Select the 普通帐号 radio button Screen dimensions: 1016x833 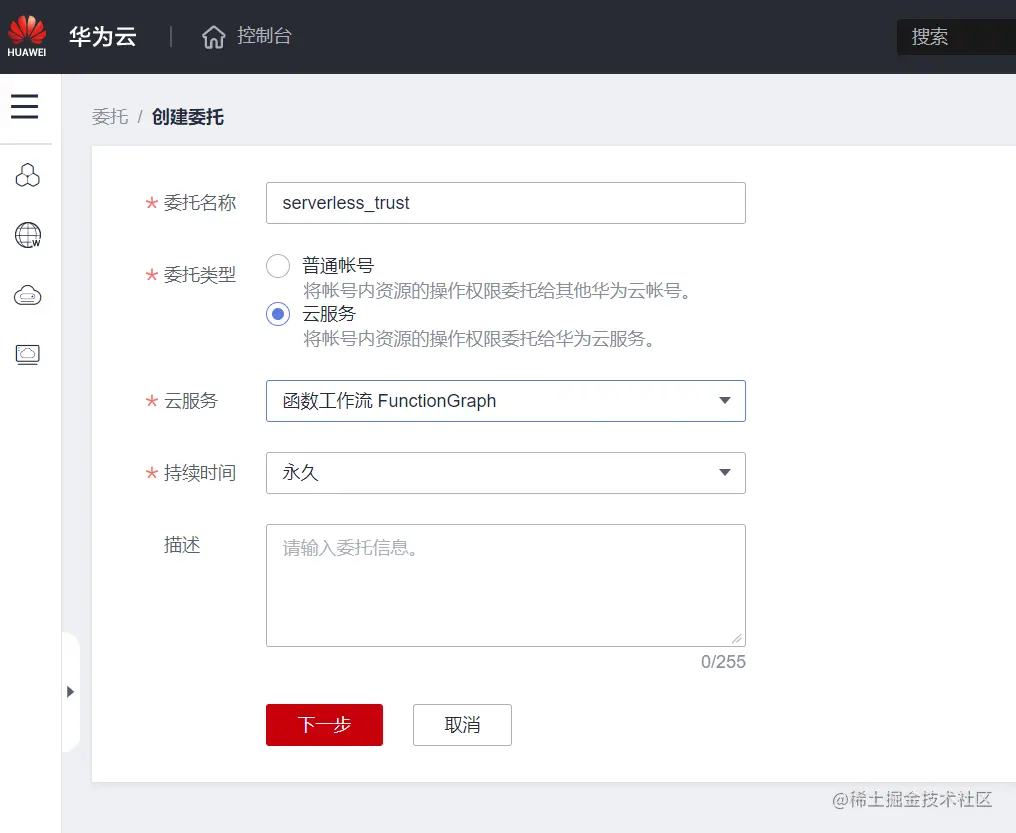278,266
